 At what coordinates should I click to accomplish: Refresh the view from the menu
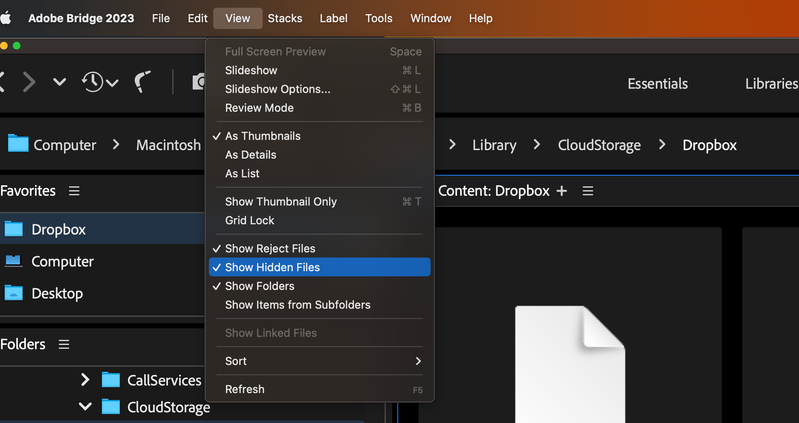(x=319, y=389)
